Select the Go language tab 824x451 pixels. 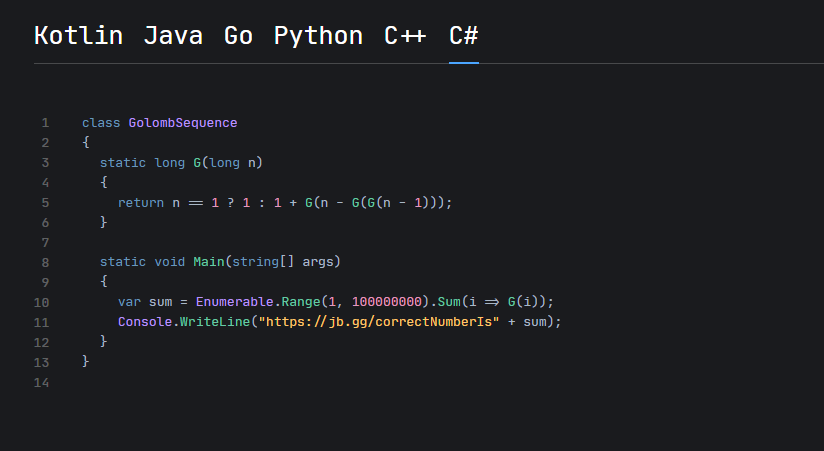(239, 36)
